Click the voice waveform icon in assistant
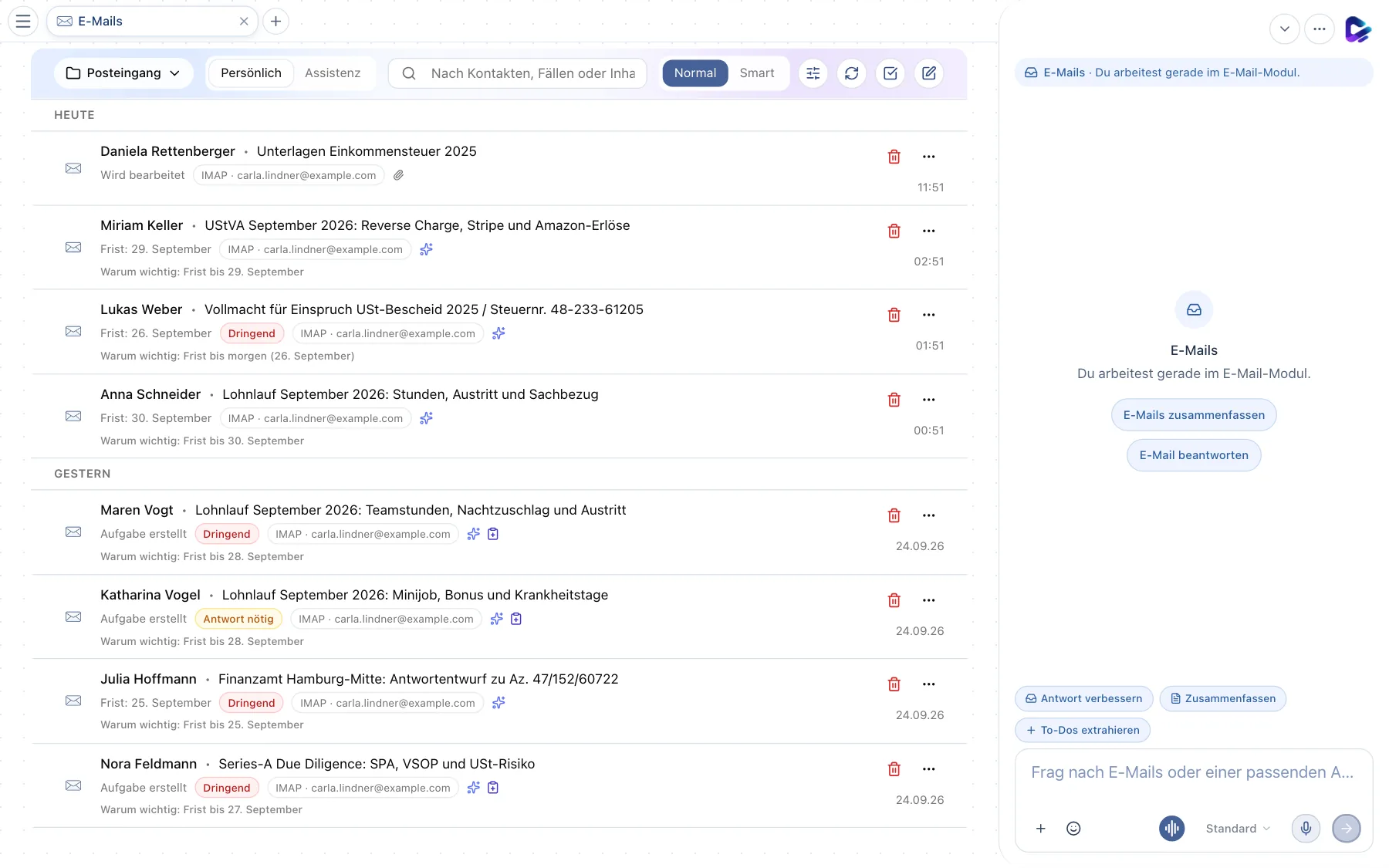This screenshot has height=868, width=1389. point(1171,828)
